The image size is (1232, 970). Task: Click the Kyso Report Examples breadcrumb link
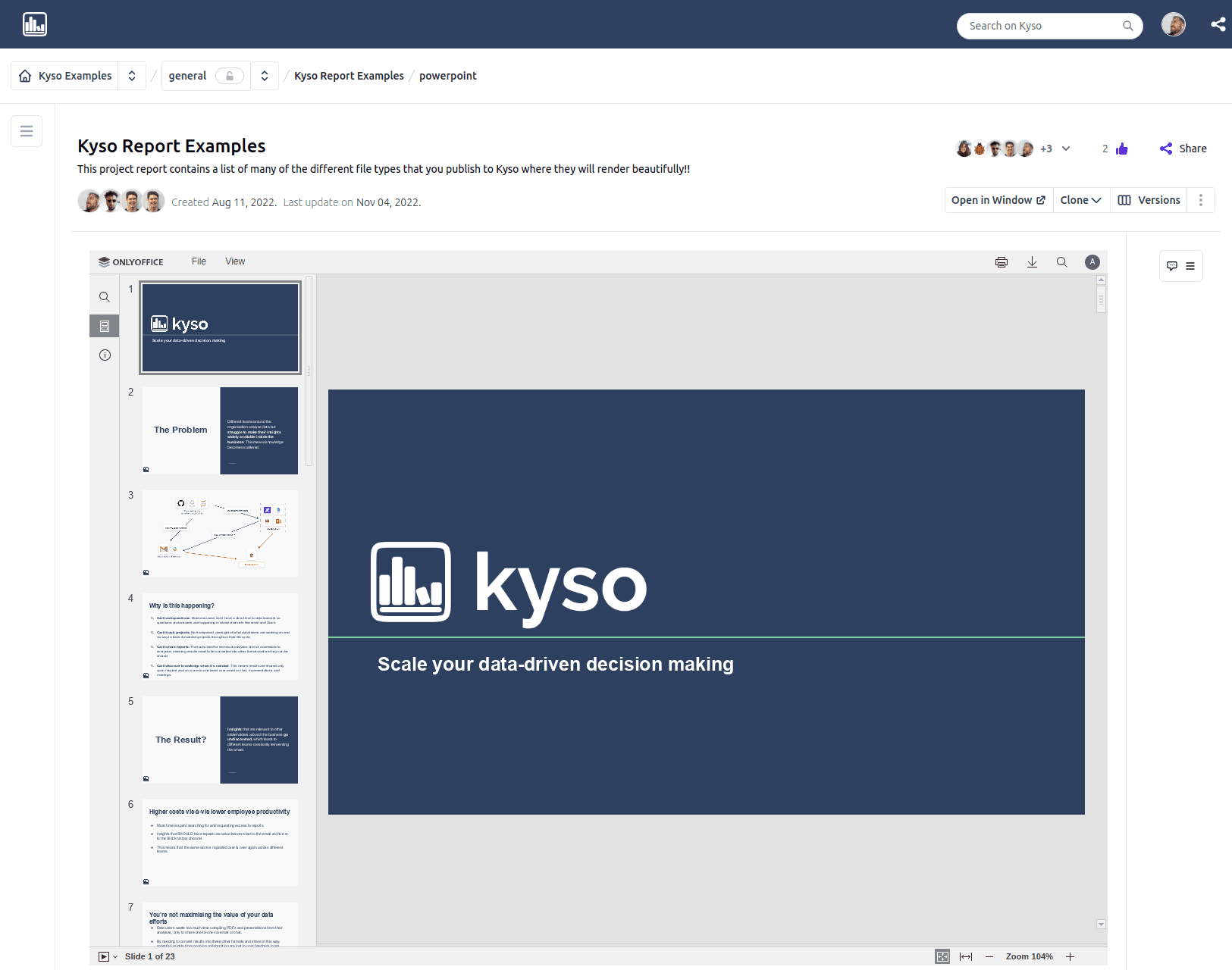(349, 76)
